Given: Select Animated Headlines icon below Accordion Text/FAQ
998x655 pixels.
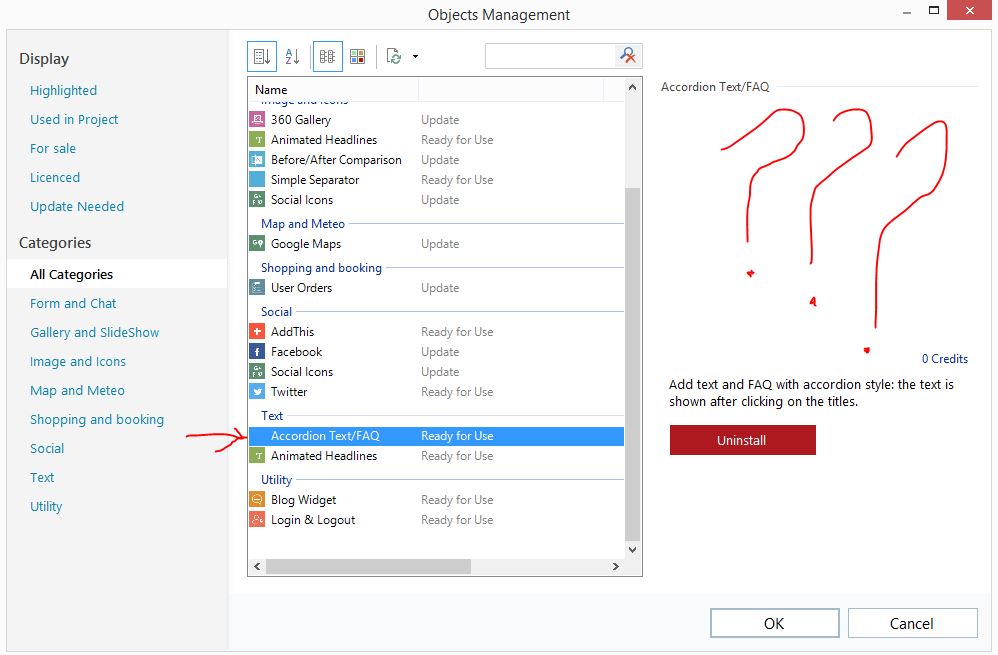Looking at the screenshot, I should tap(257, 455).
